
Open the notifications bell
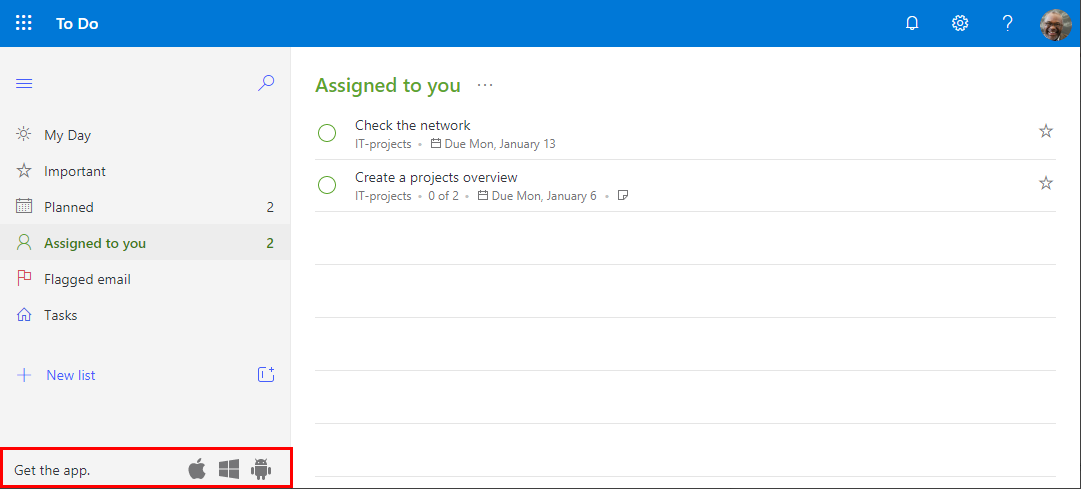[912, 23]
